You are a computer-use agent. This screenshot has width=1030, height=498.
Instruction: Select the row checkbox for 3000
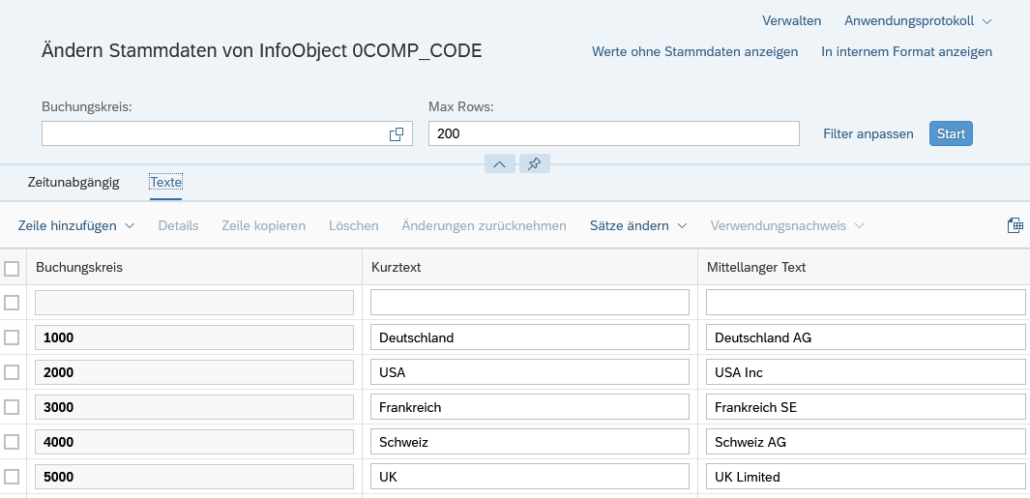pos(12,407)
